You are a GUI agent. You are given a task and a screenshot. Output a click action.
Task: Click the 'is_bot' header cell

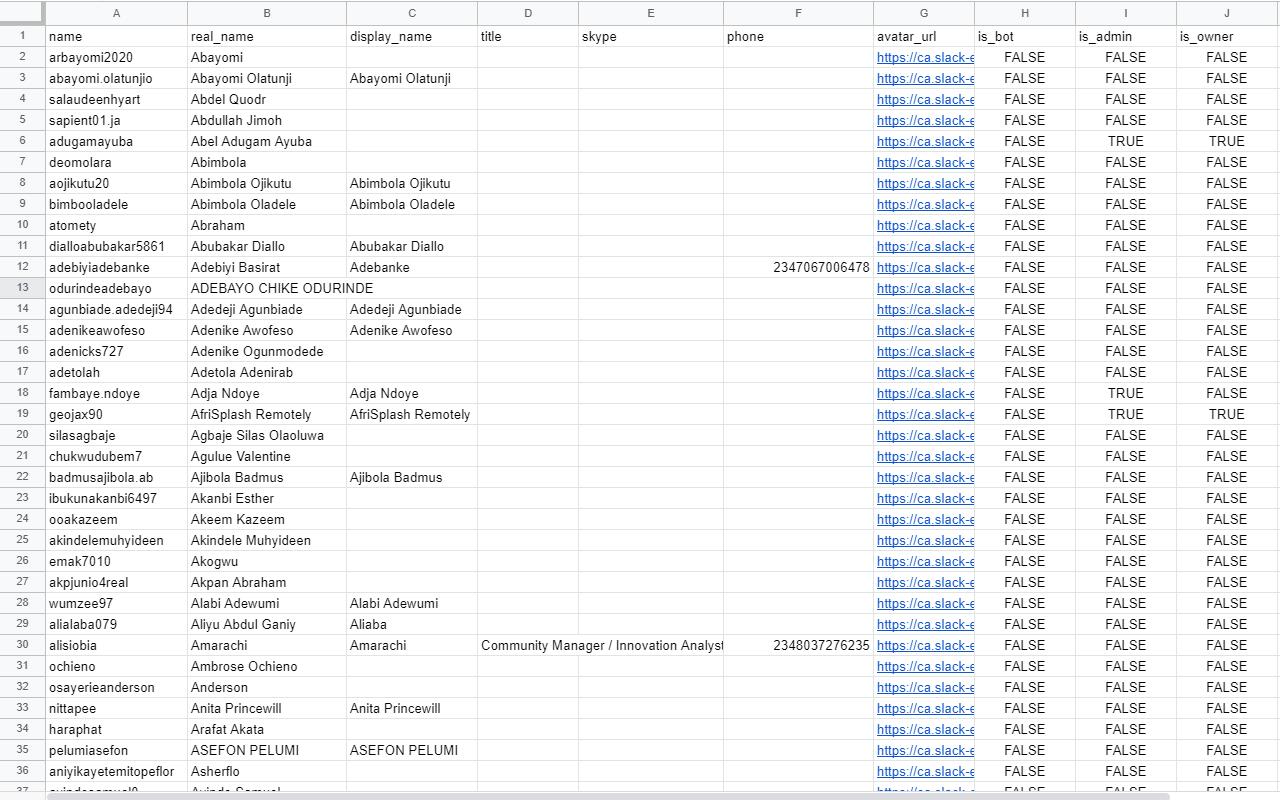[1025, 36]
